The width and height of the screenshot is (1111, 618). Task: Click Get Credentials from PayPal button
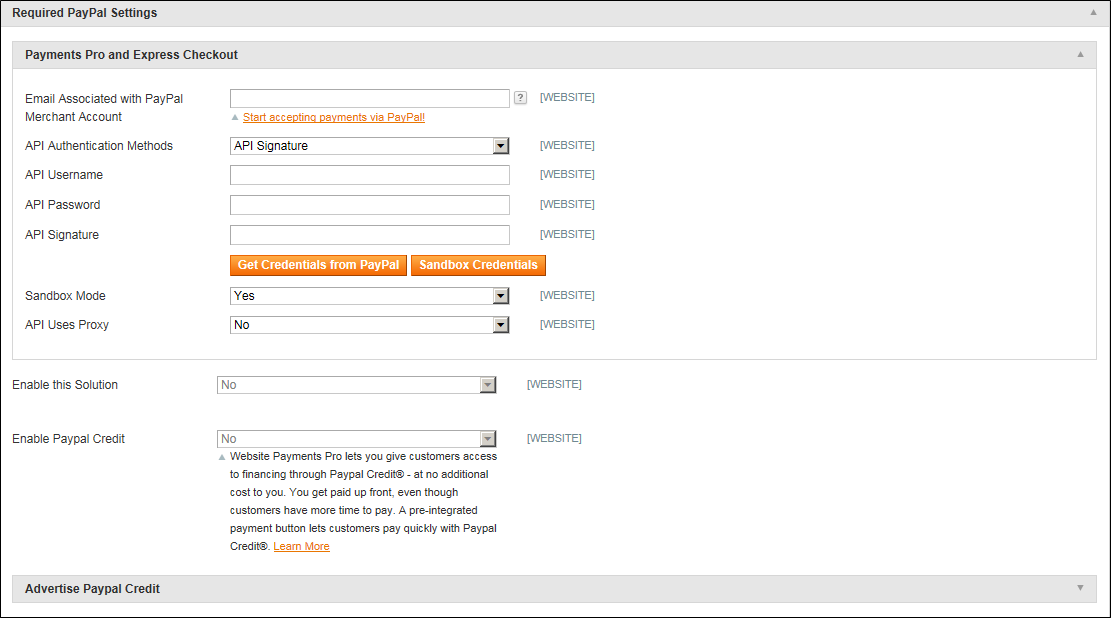[318, 265]
